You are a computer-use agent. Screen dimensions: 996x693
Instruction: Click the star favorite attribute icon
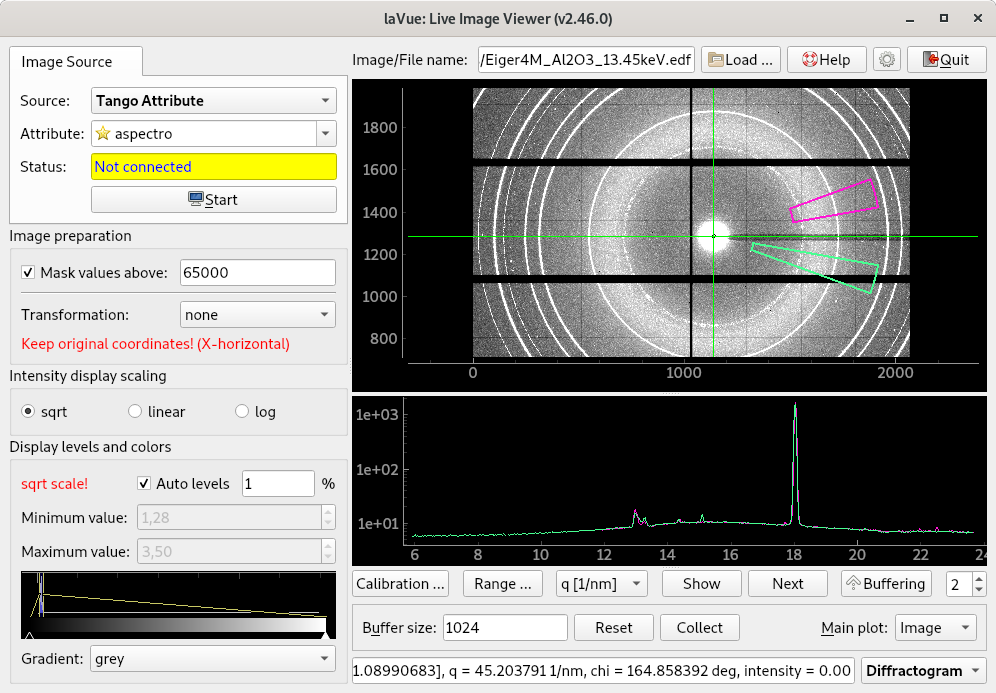pyautogui.click(x=102, y=134)
